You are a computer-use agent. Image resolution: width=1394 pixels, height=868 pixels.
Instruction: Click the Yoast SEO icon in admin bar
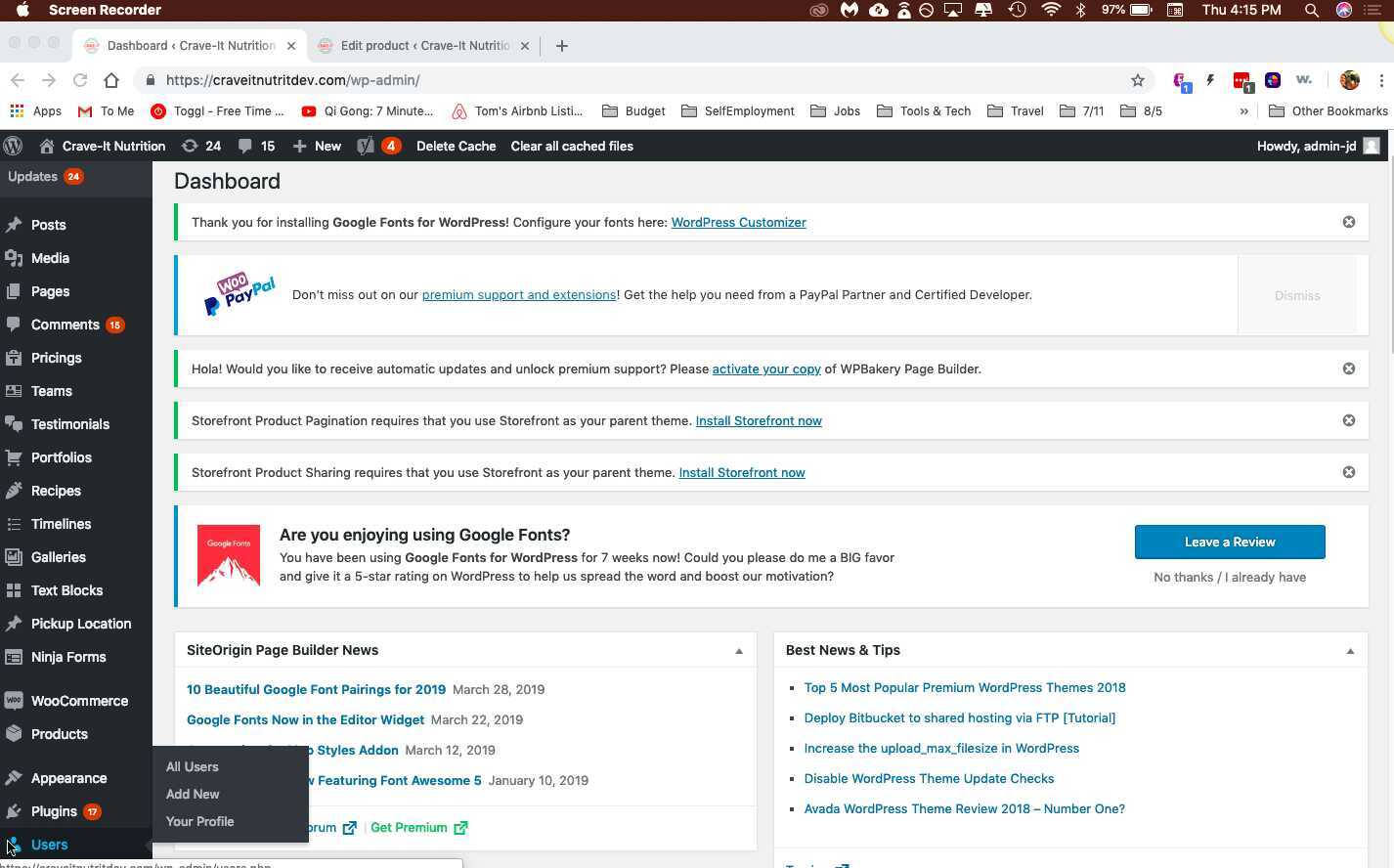[x=366, y=146]
